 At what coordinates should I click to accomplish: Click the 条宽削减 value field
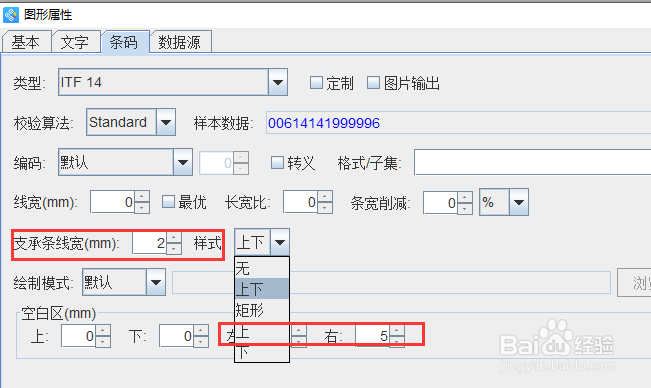coord(441,203)
